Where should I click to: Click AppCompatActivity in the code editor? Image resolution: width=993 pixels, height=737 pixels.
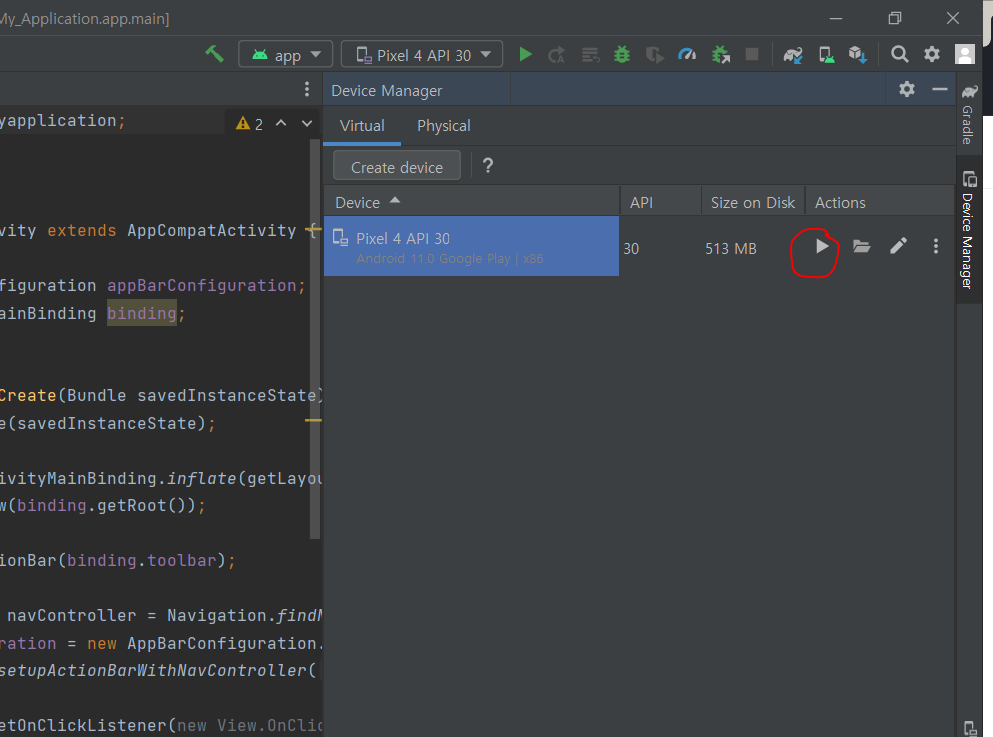(x=212, y=230)
